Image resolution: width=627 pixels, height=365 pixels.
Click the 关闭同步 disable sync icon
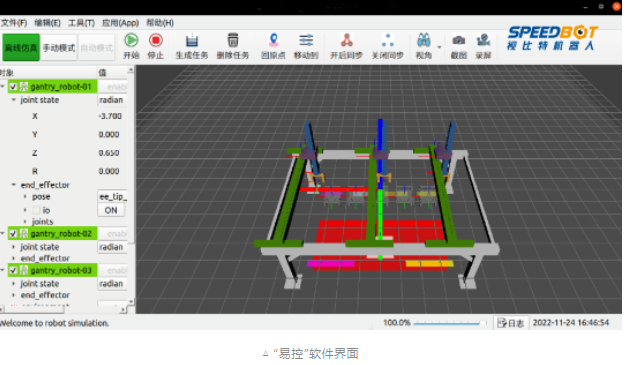[x=387, y=40]
